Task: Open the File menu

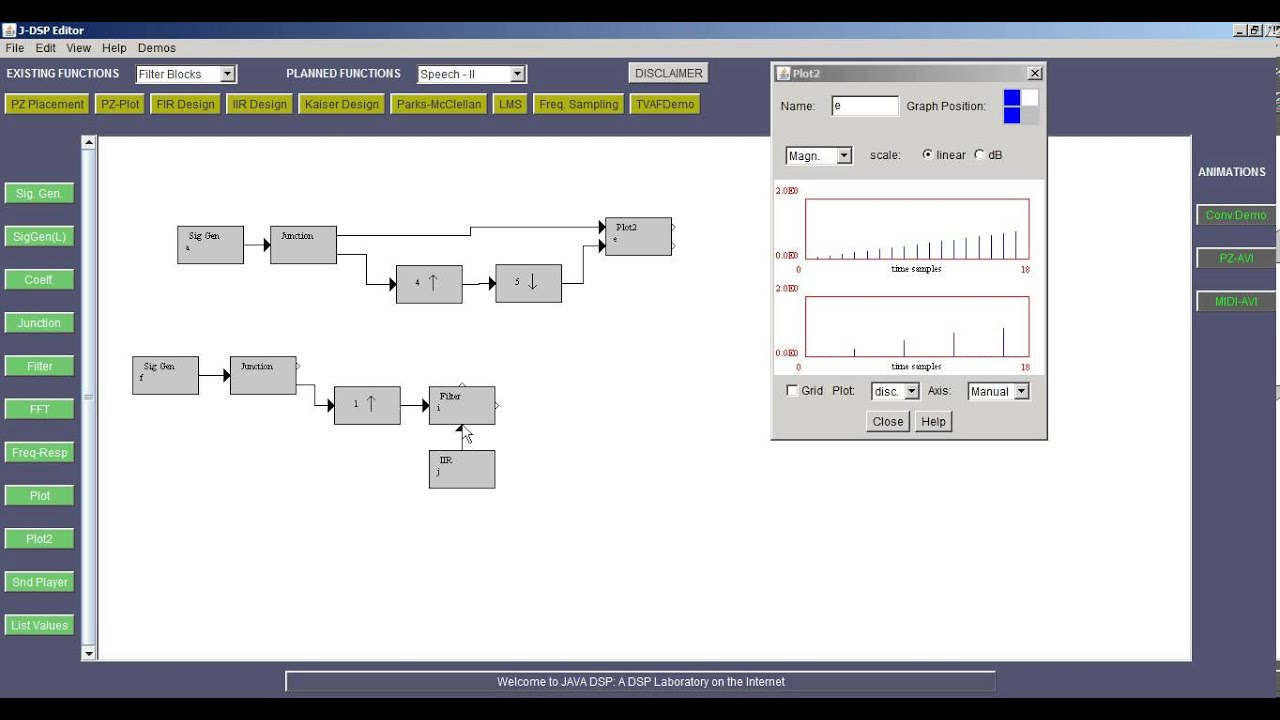Action: (15, 48)
